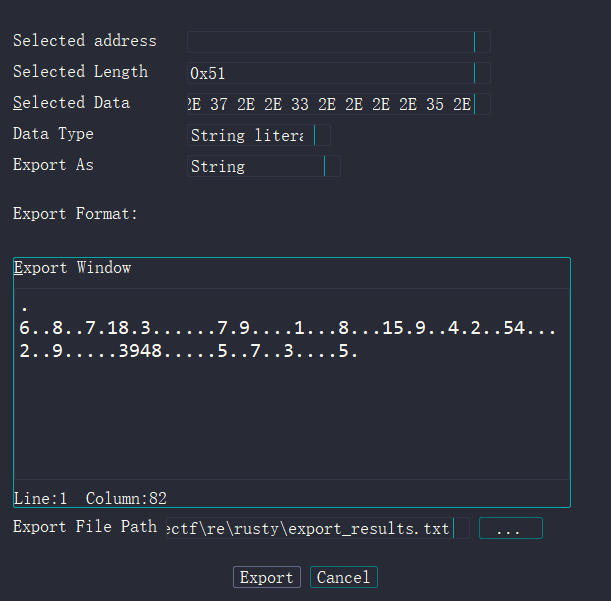Viewport: 611px width, 601px height.
Task: Click the Selected Data label
Action: click(x=71, y=103)
